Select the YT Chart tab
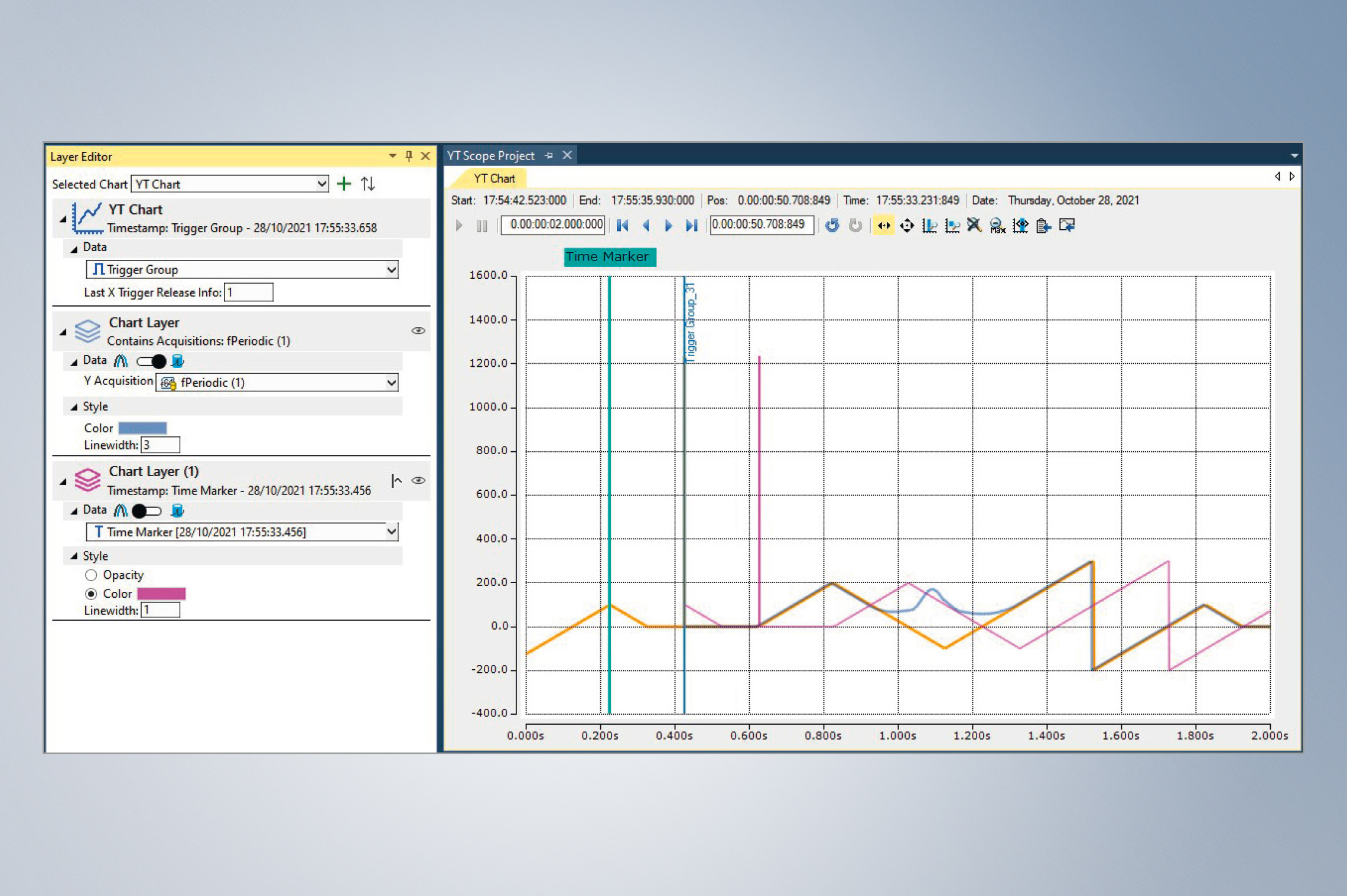 (x=494, y=178)
